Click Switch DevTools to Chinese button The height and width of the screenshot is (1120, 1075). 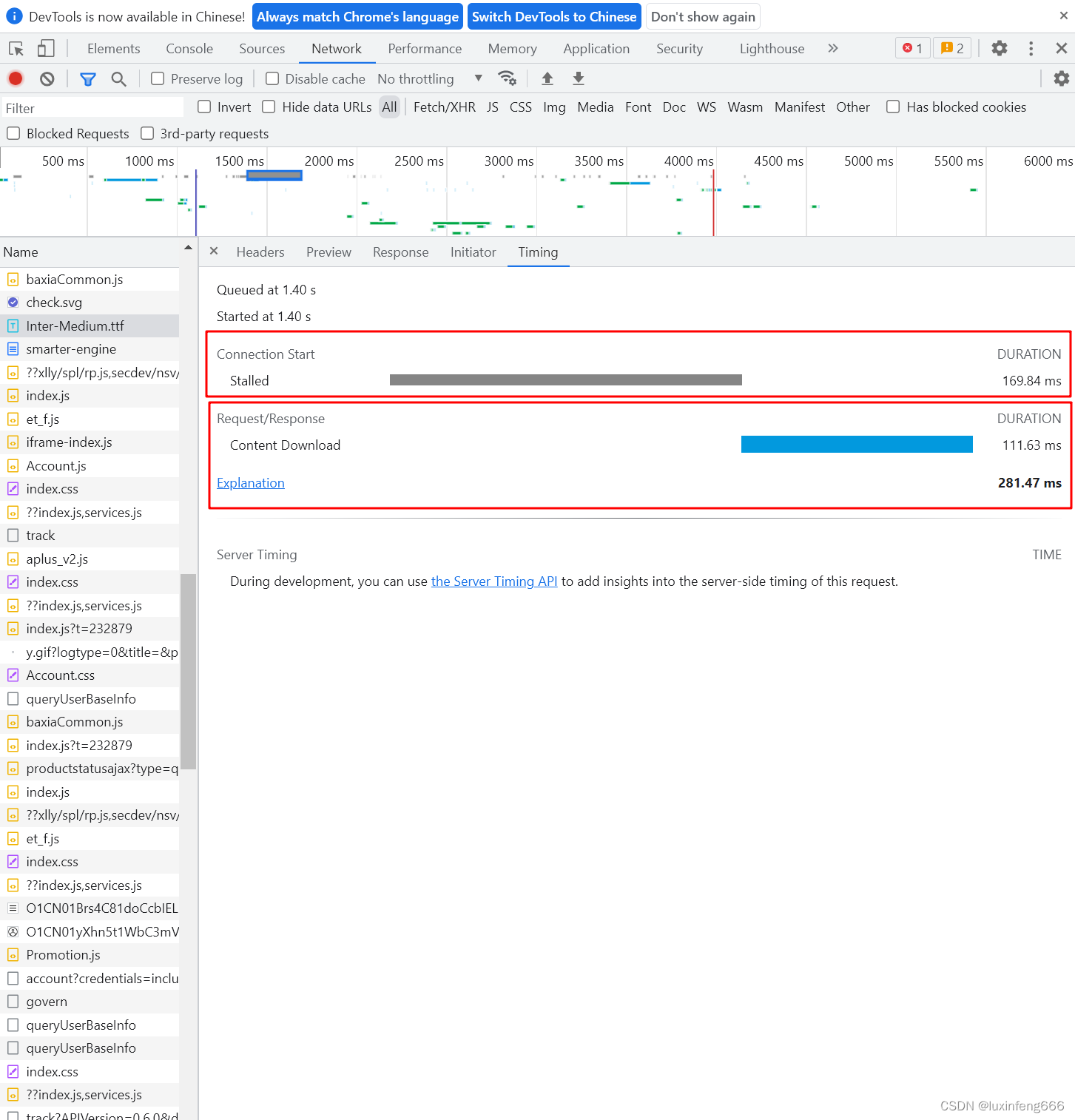coord(554,16)
